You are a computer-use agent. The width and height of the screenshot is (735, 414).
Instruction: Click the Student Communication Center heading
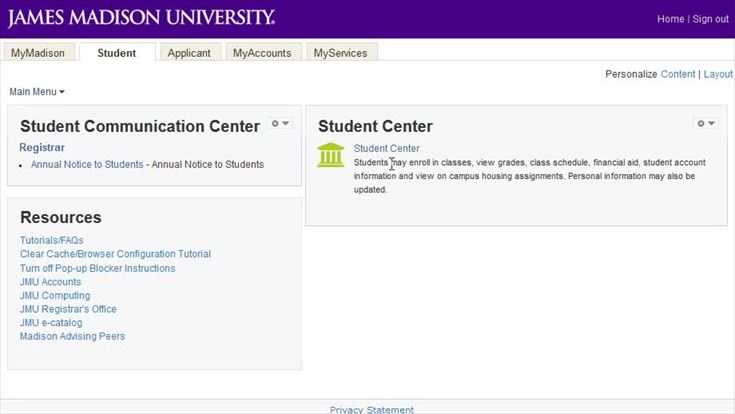pyautogui.click(x=140, y=126)
